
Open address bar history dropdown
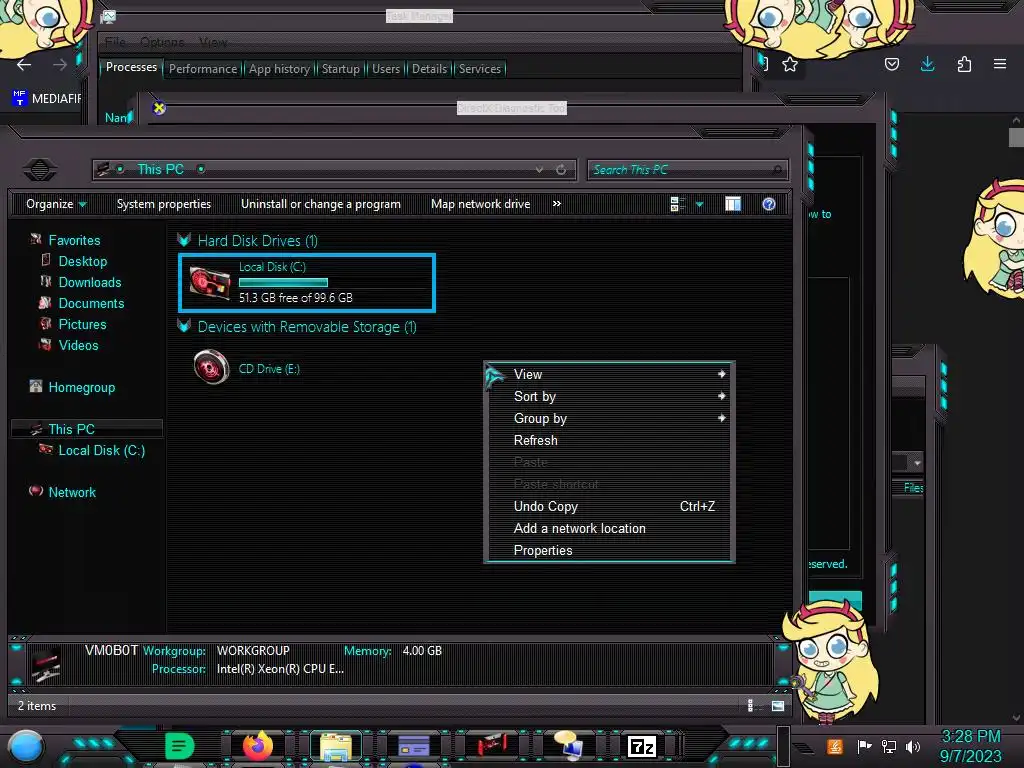point(539,170)
